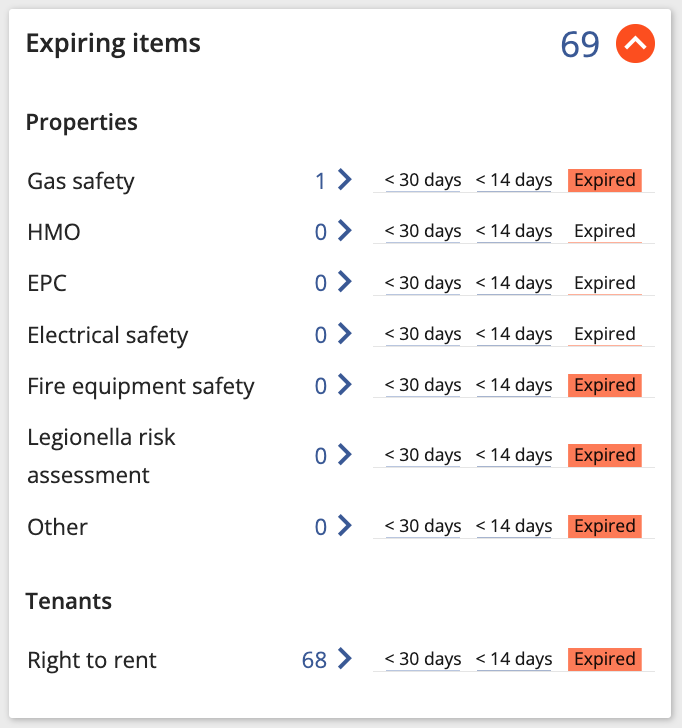Open Legionella risk assessment chevron arrow
Viewport: 682px width, 728px height.
[x=344, y=455]
